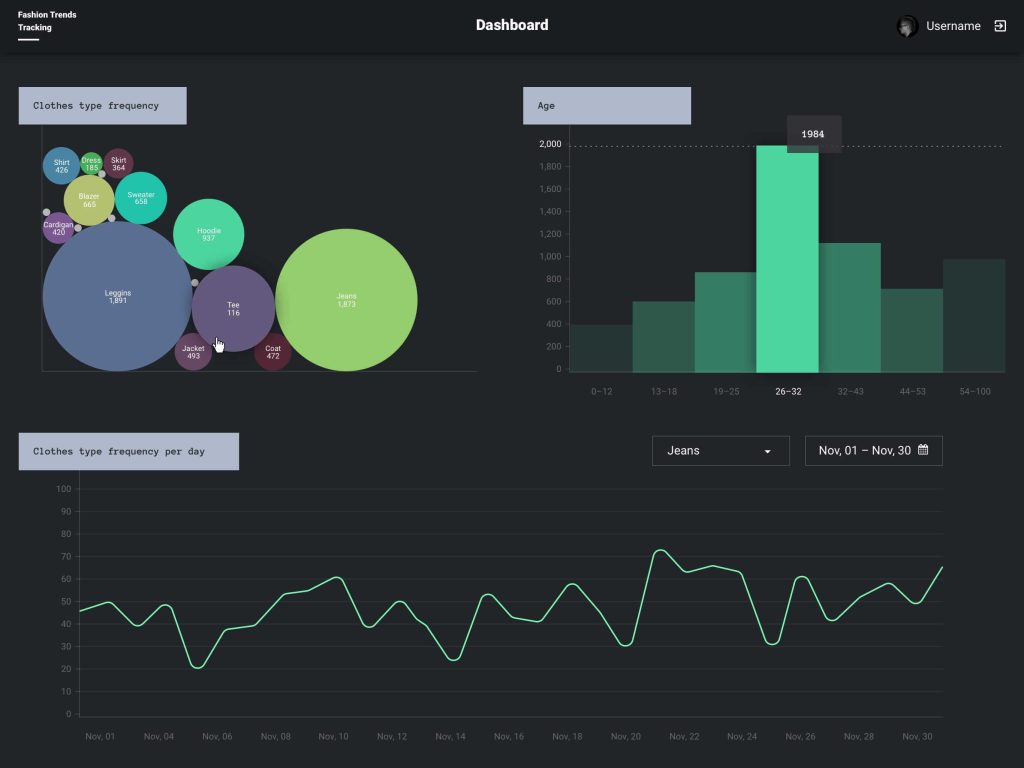
Task: Click the Username link
Action: 951,25
